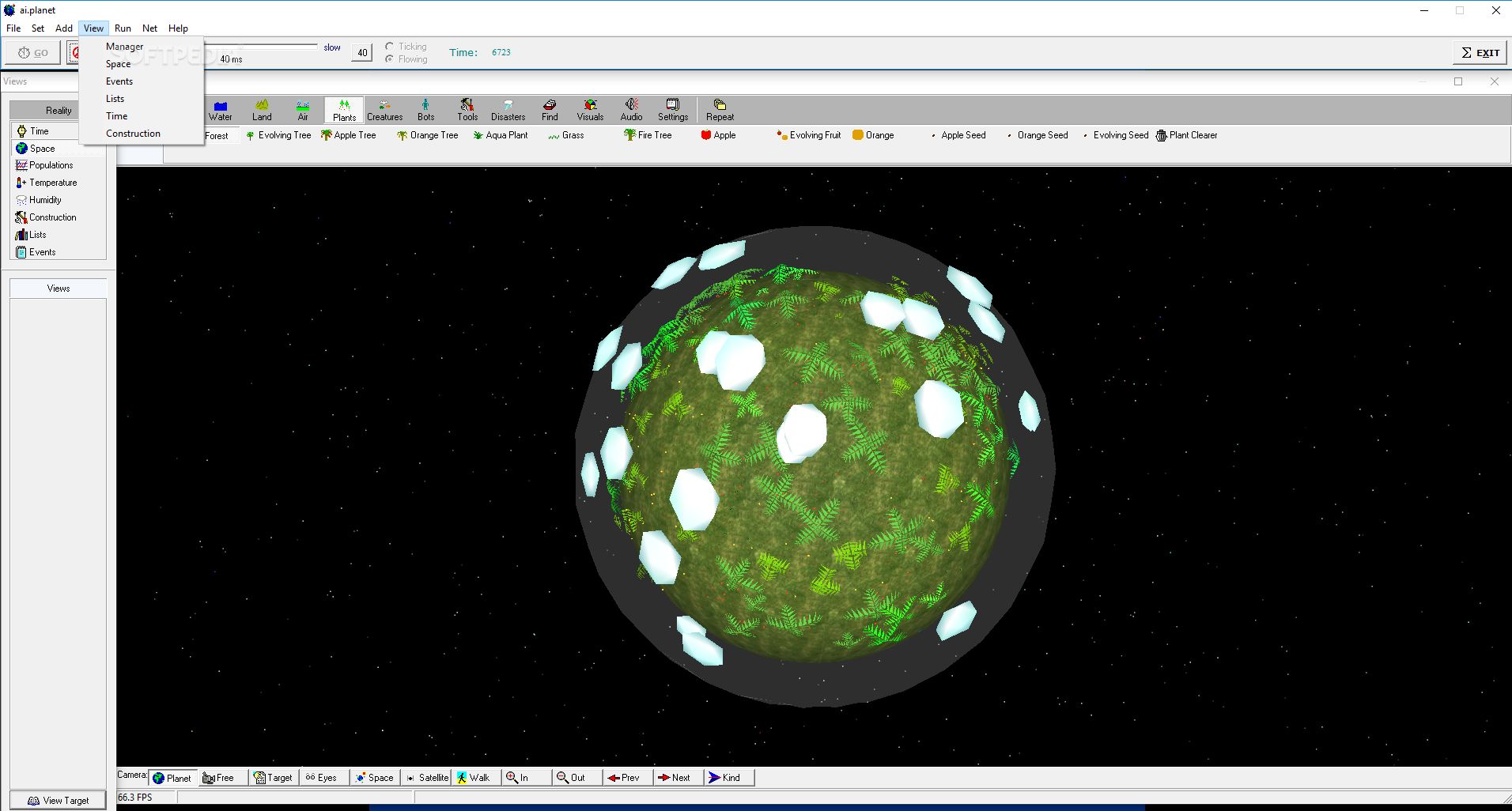Image resolution: width=1512 pixels, height=811 pixels.
Task: Open the Help menu
Action: click(178, 28)
